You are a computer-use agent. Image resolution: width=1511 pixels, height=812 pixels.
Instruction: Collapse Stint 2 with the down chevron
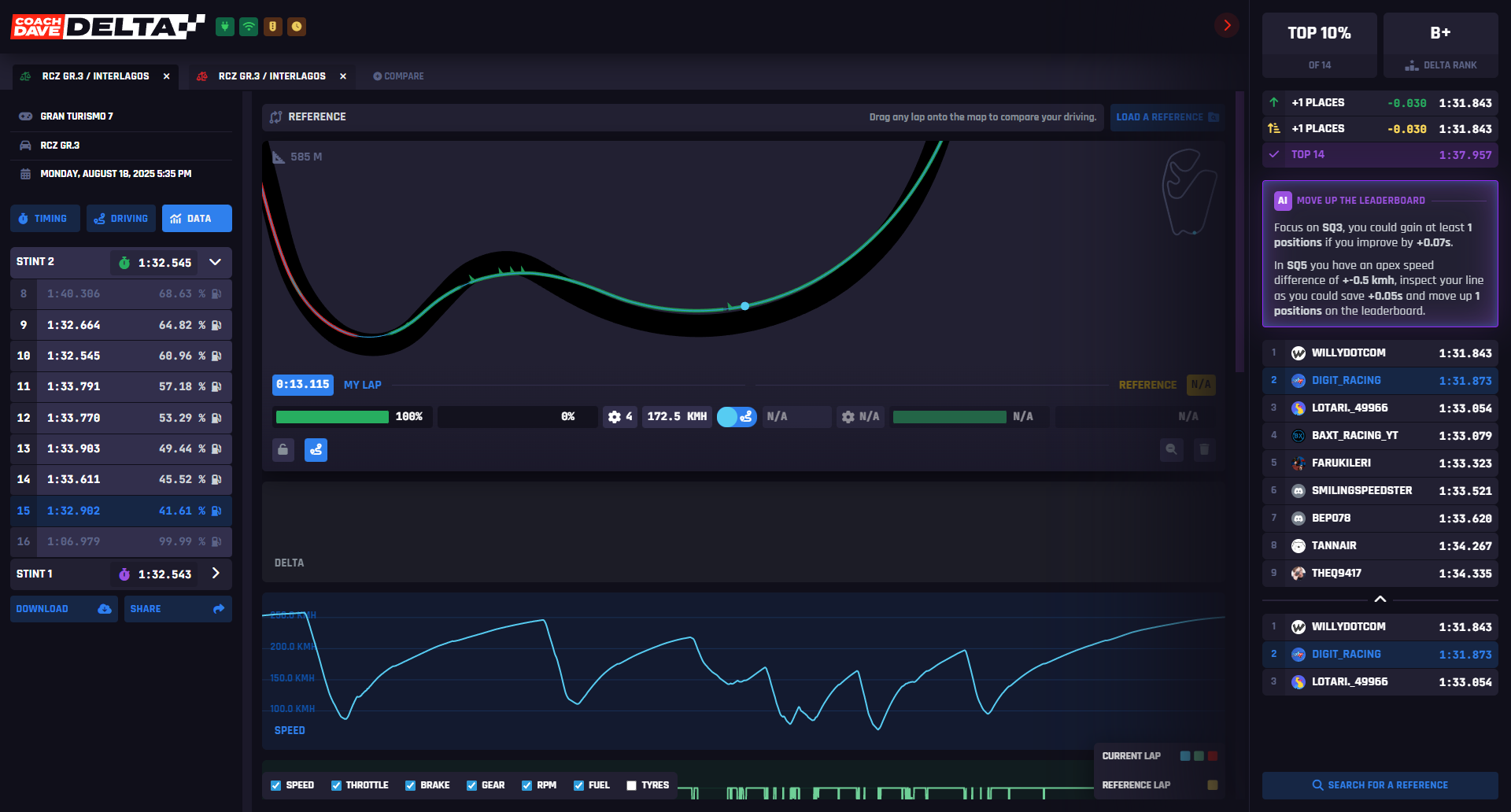[215, 262]
